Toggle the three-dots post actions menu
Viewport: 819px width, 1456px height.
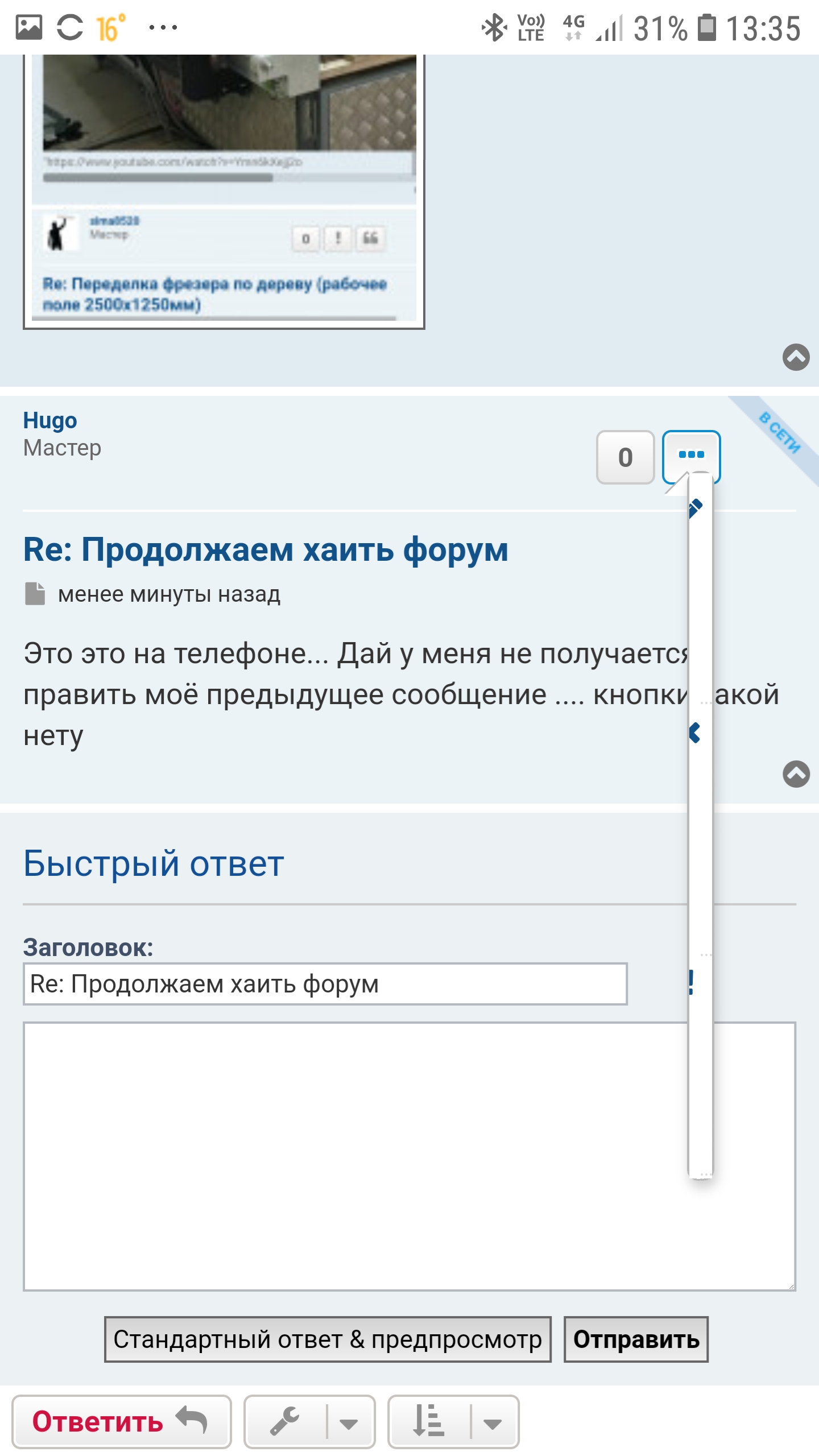point(691,455)
